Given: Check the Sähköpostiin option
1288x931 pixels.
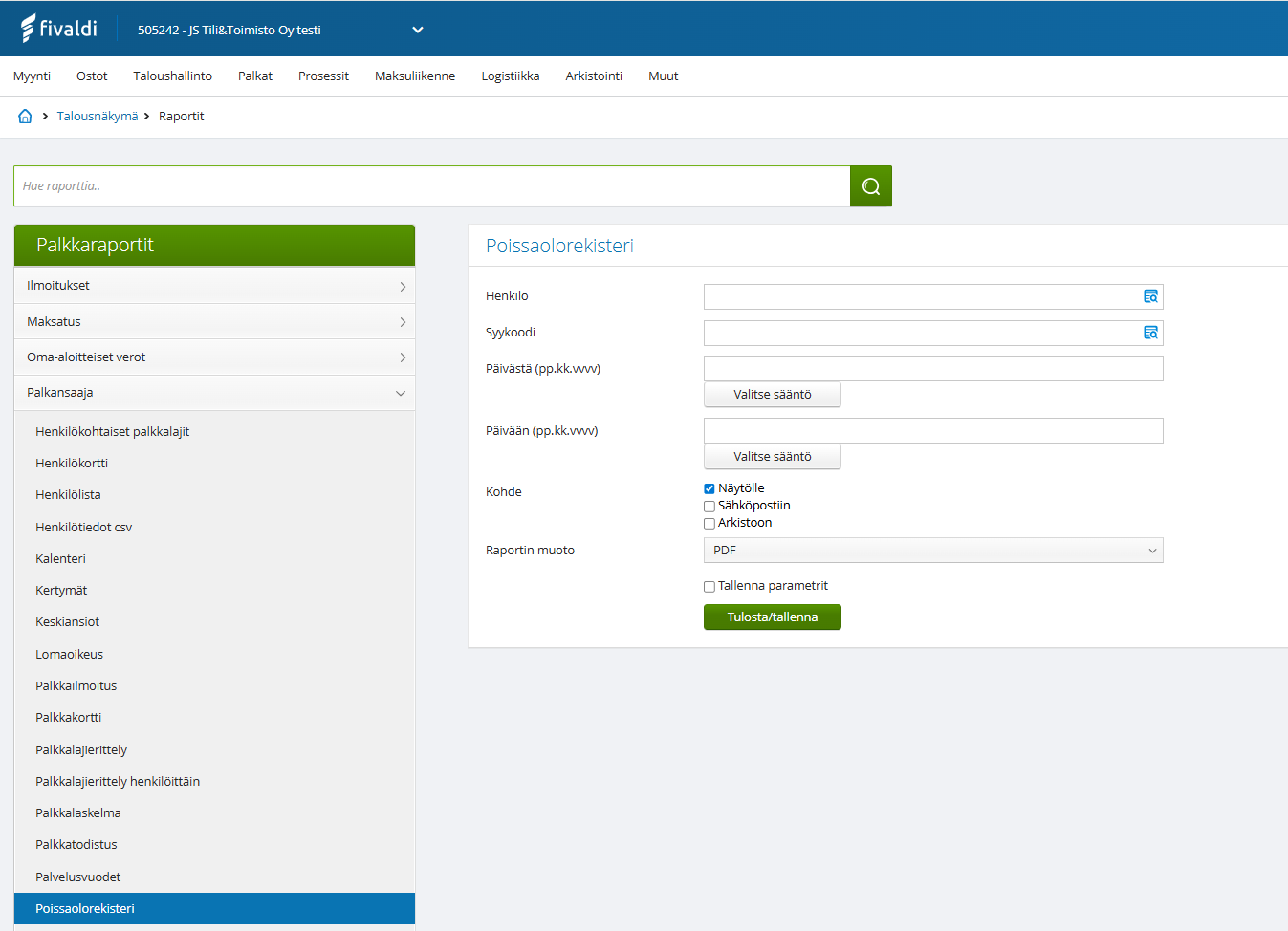Looking at the screenshot, I should [709, 506].
